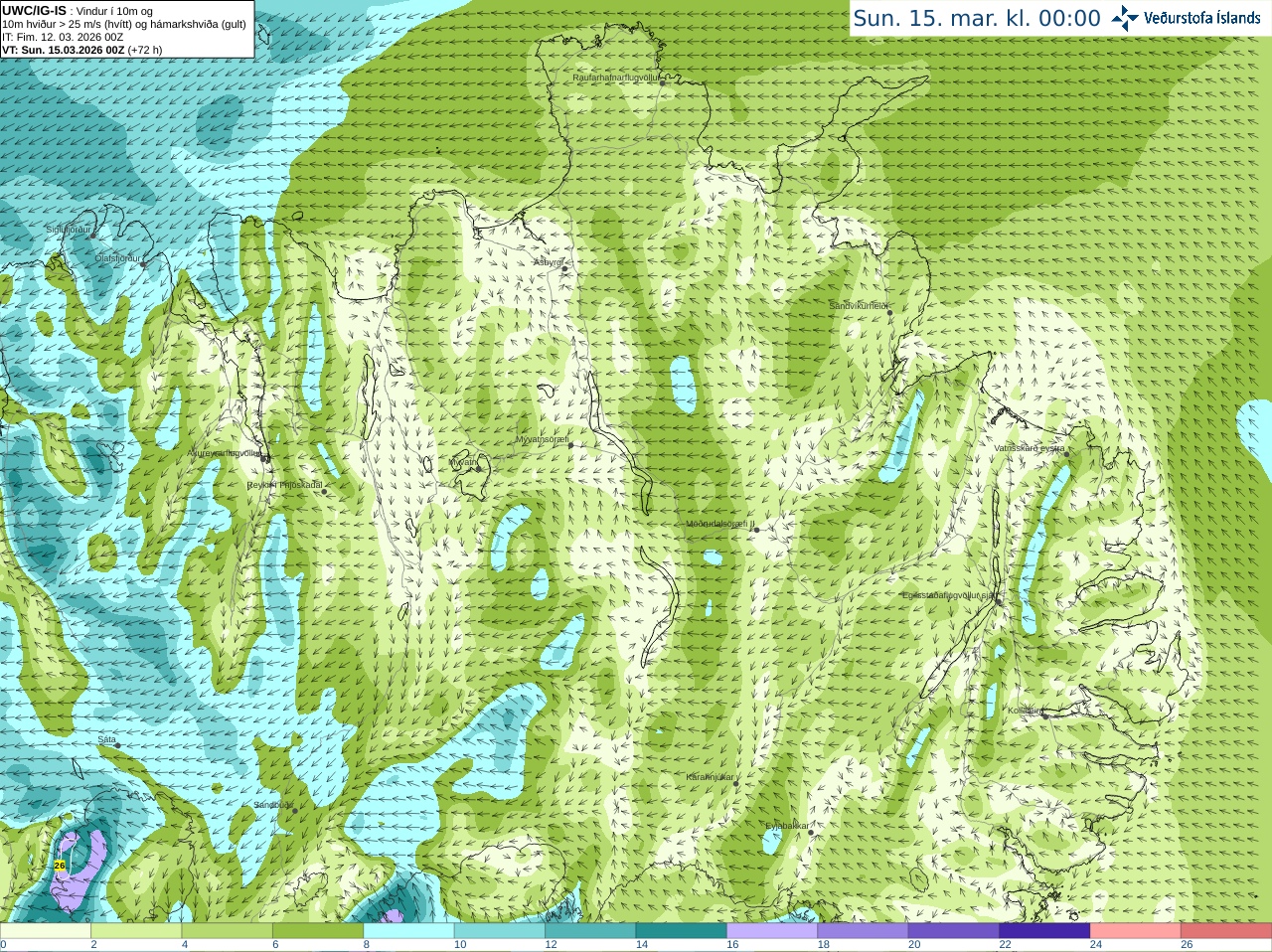
Task: Select the 16–18 m/s lavender swatch
Action: pyautogui.click(x=772, y=931)
